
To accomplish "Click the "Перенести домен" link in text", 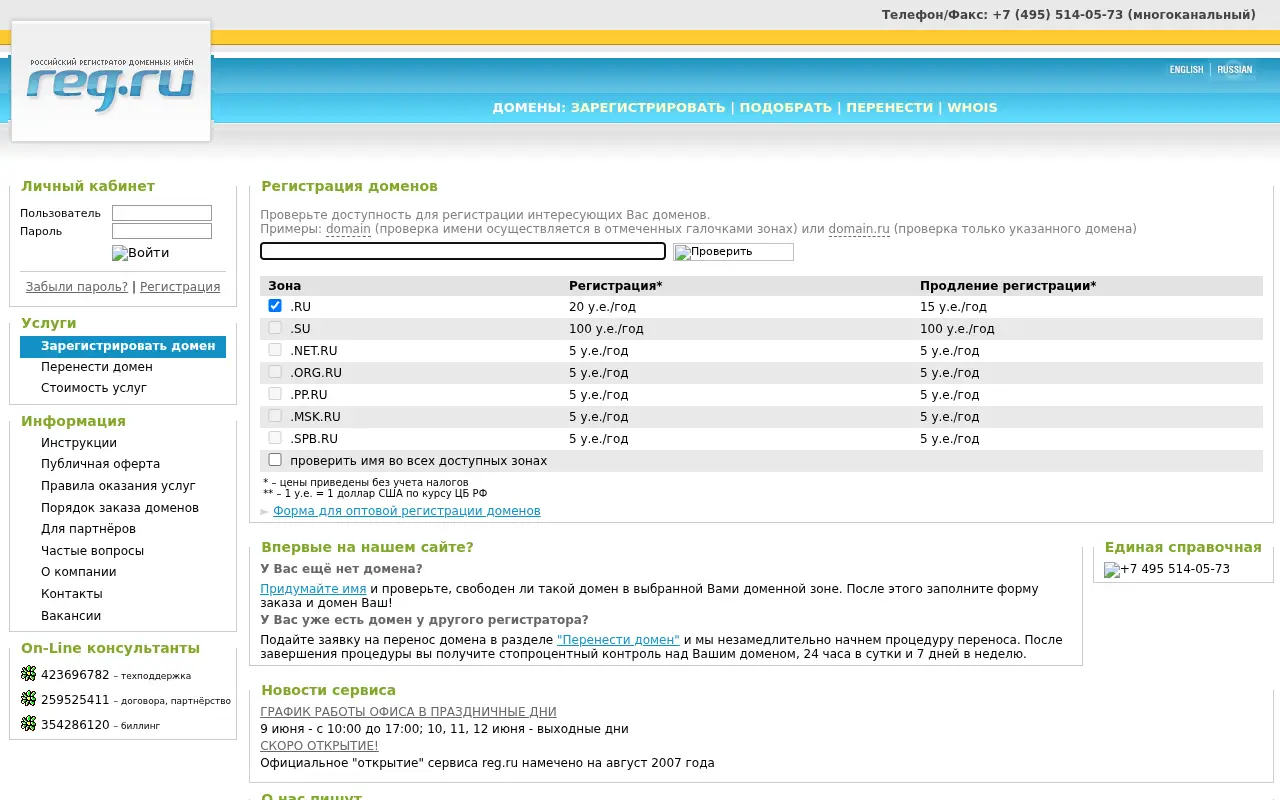I will coord(618,640).
